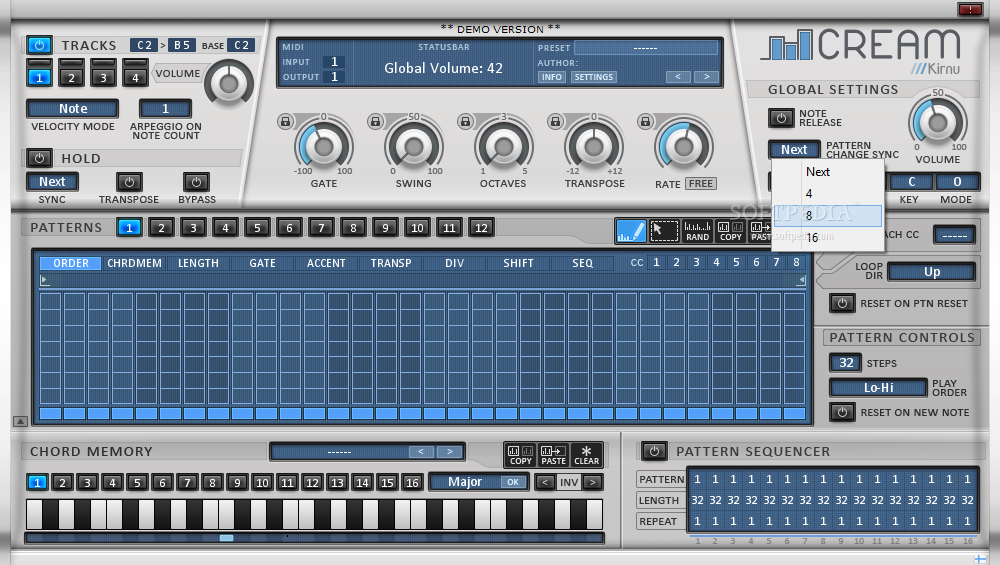Click the INFO button
The width and height of the screenshot is (1000, 565).
(x=552, y=77)
